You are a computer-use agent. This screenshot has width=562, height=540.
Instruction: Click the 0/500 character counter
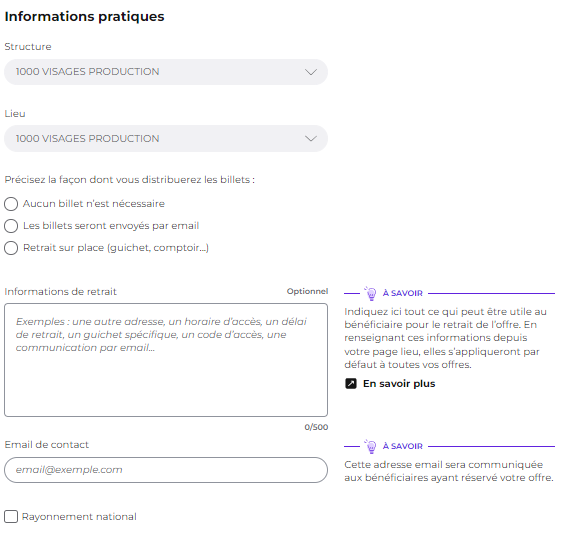tap(316, 427)
